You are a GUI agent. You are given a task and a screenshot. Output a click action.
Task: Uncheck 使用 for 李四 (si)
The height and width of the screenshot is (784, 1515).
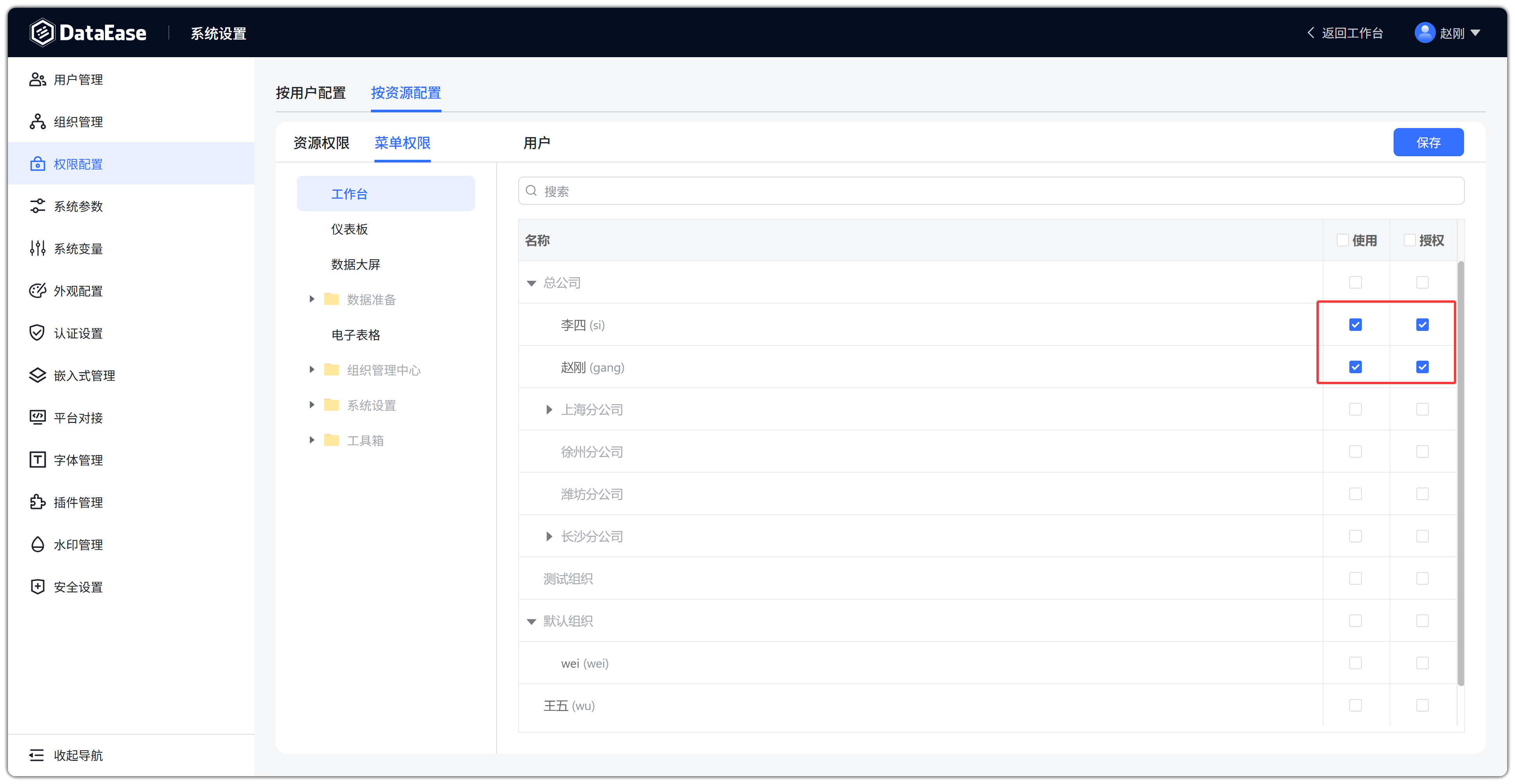point(1356,325)
